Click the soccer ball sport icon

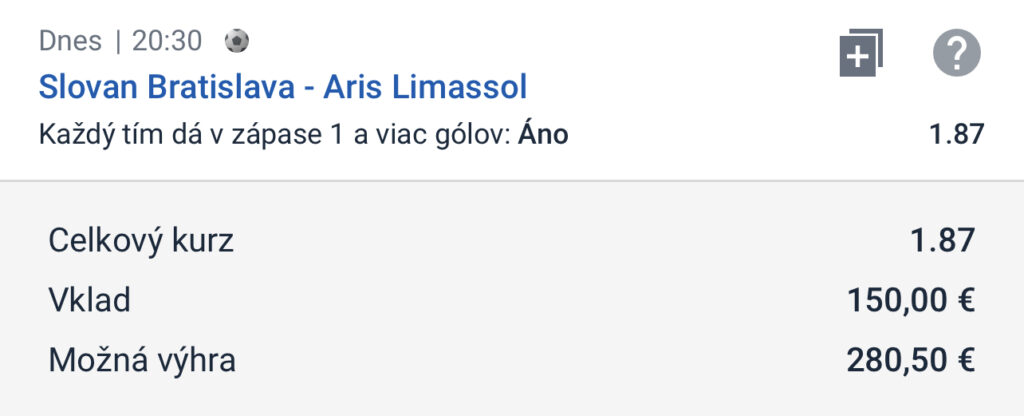[236, 41]
